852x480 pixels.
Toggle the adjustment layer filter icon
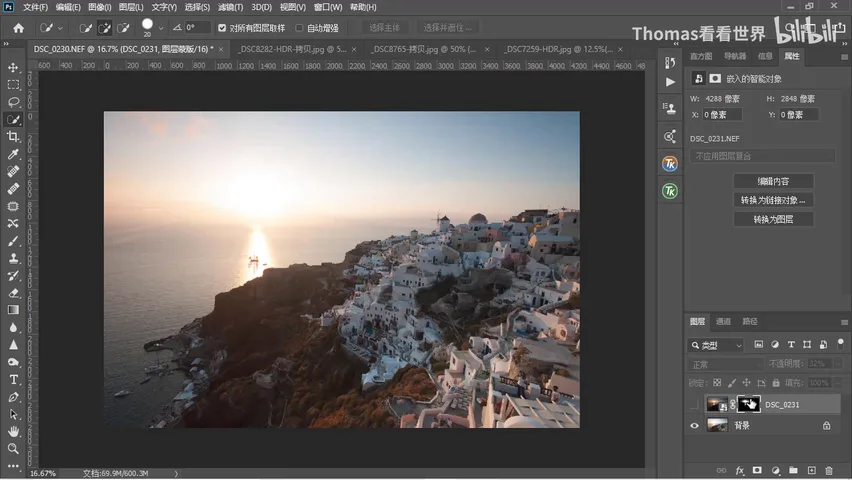[x=775, y=345]
